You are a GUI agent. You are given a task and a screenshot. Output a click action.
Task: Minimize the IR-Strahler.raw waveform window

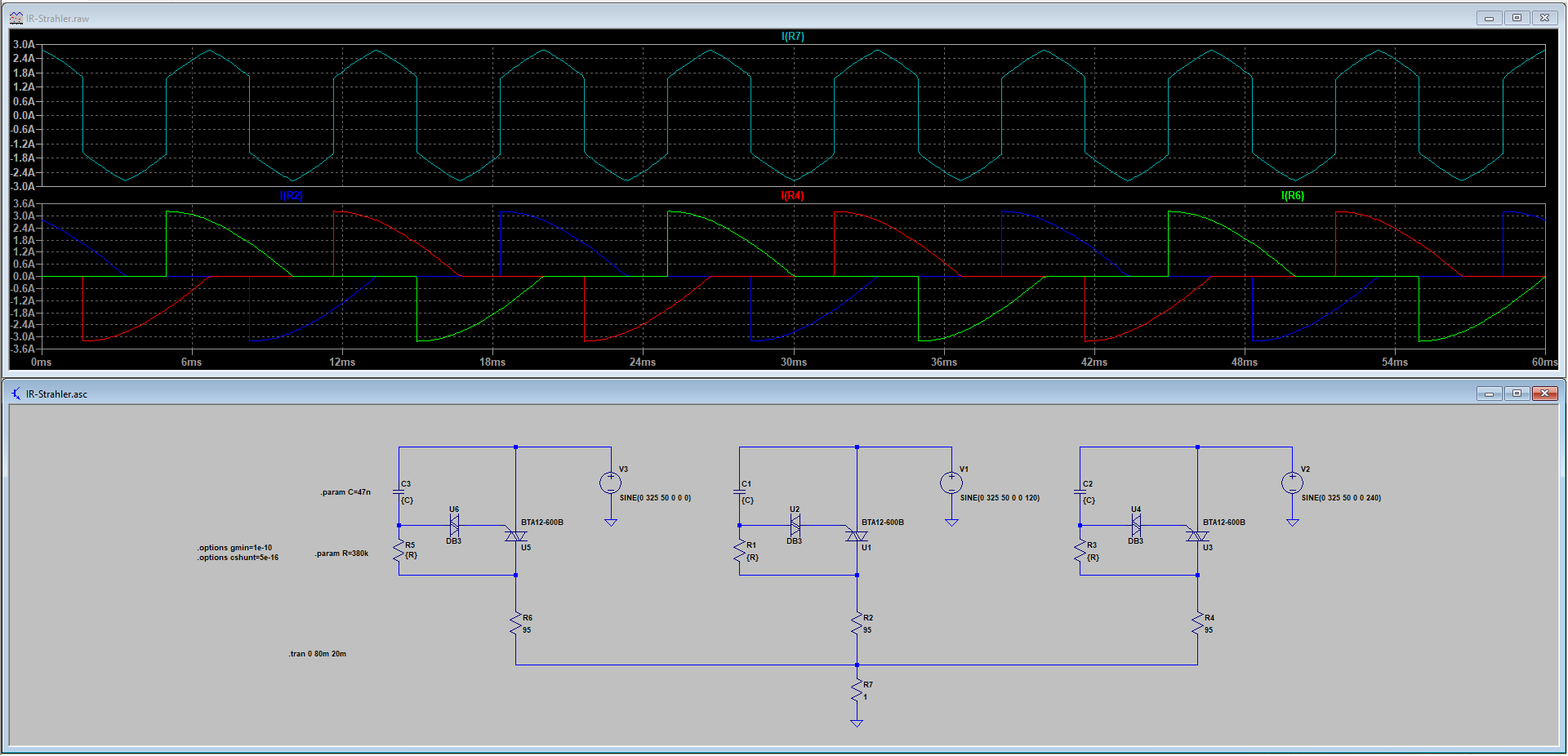coord(1490,18)
